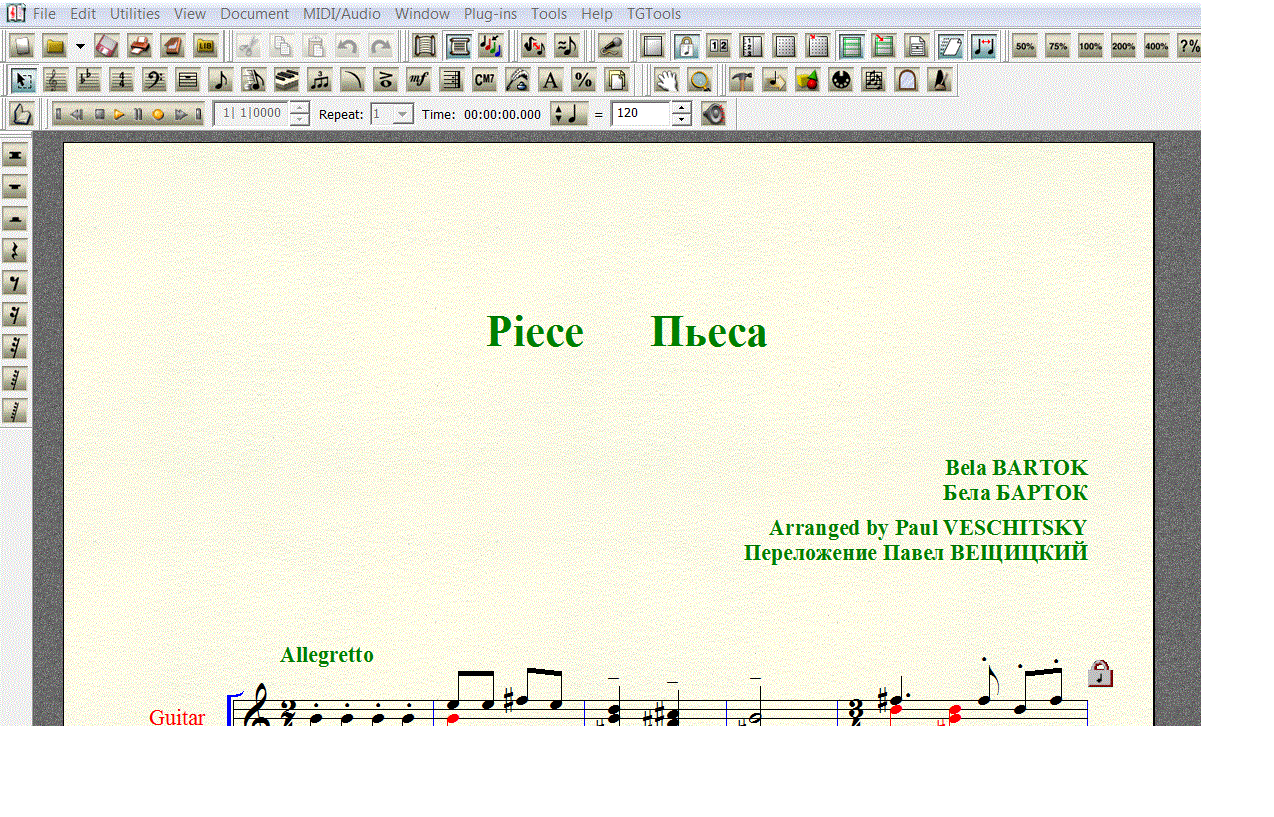The width and height of the screenshot is (1274, 817).
Task: Open the Plug-ins menu
Action: tap(490, 14)
